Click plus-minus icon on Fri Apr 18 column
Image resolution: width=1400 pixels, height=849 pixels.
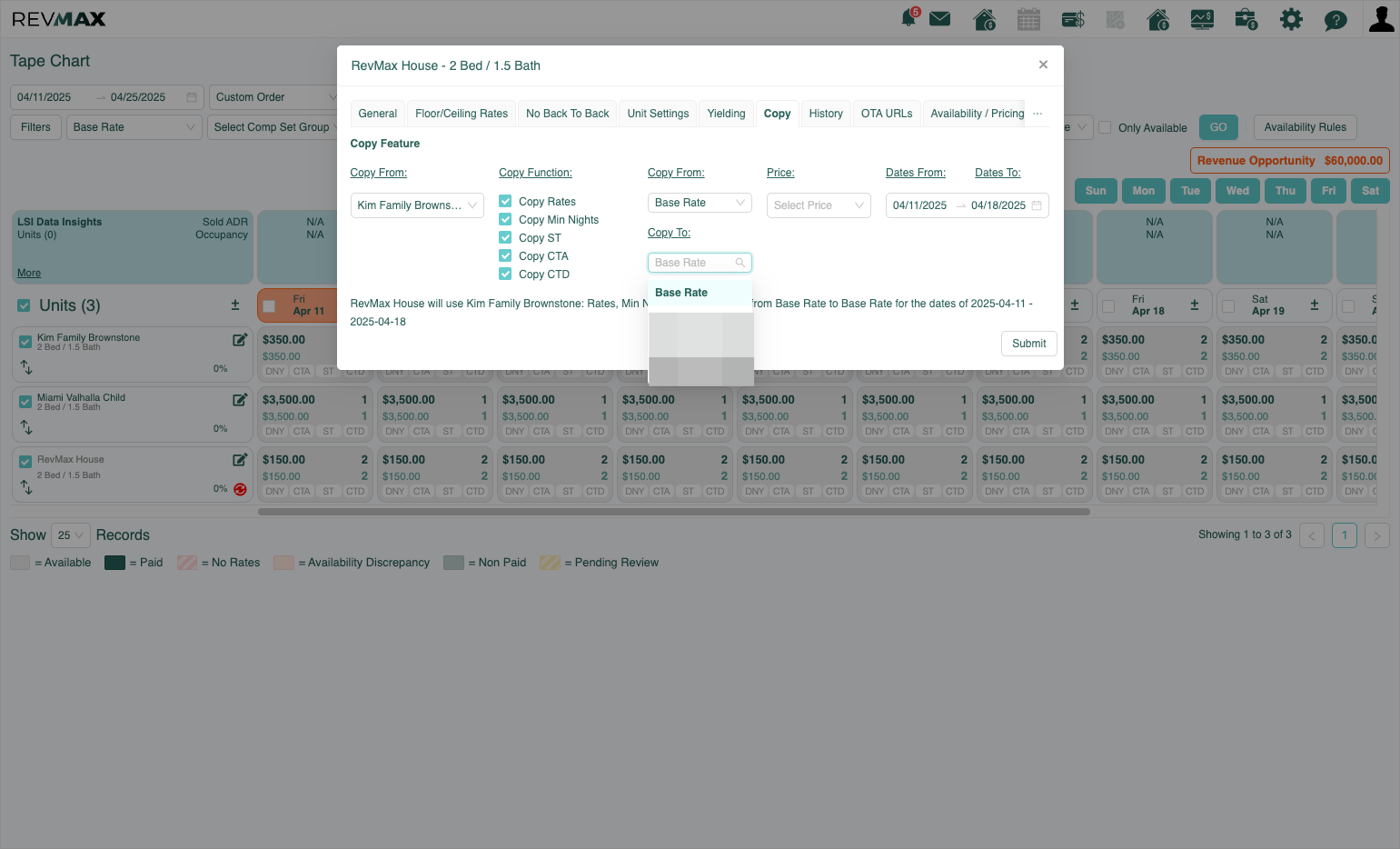1195,305
